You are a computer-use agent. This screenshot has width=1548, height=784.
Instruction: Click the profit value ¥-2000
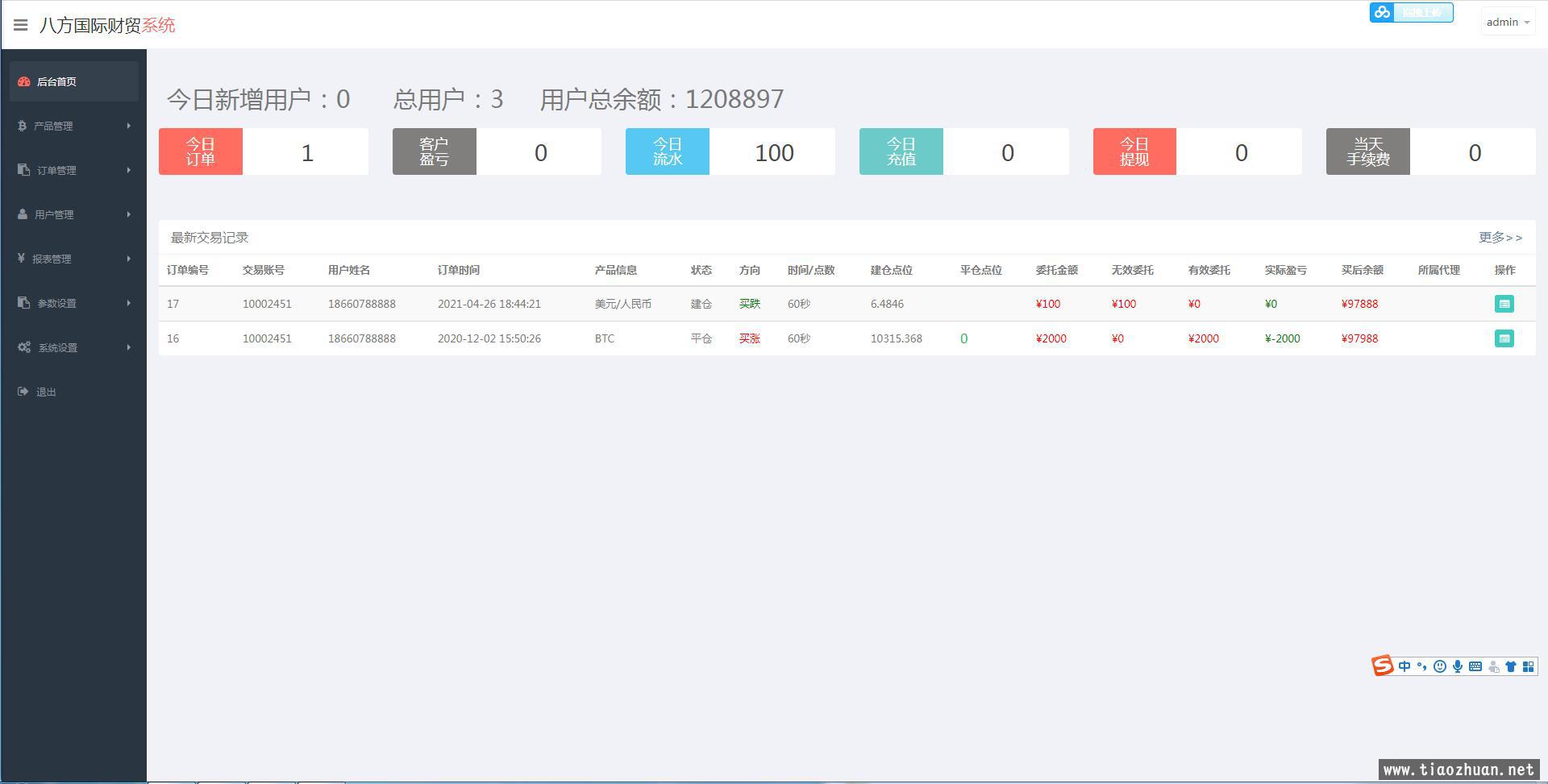click(1283, 338)
